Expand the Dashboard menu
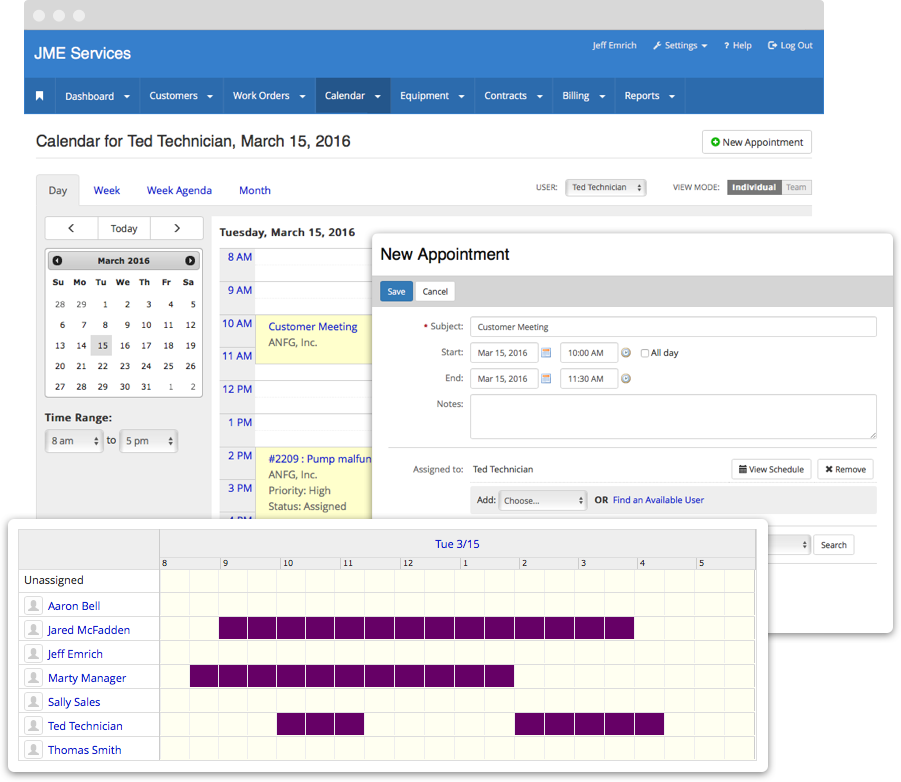Viewport: 901px width, 782px height. click(x=97, y=96)
